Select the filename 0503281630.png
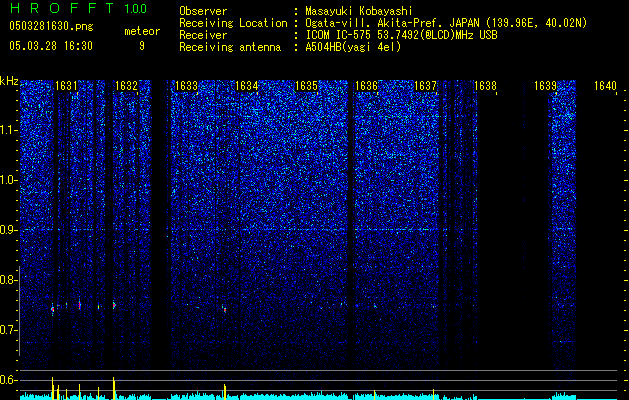The width and height of the screenshot is (629, 400). click(x=51, y=26)
